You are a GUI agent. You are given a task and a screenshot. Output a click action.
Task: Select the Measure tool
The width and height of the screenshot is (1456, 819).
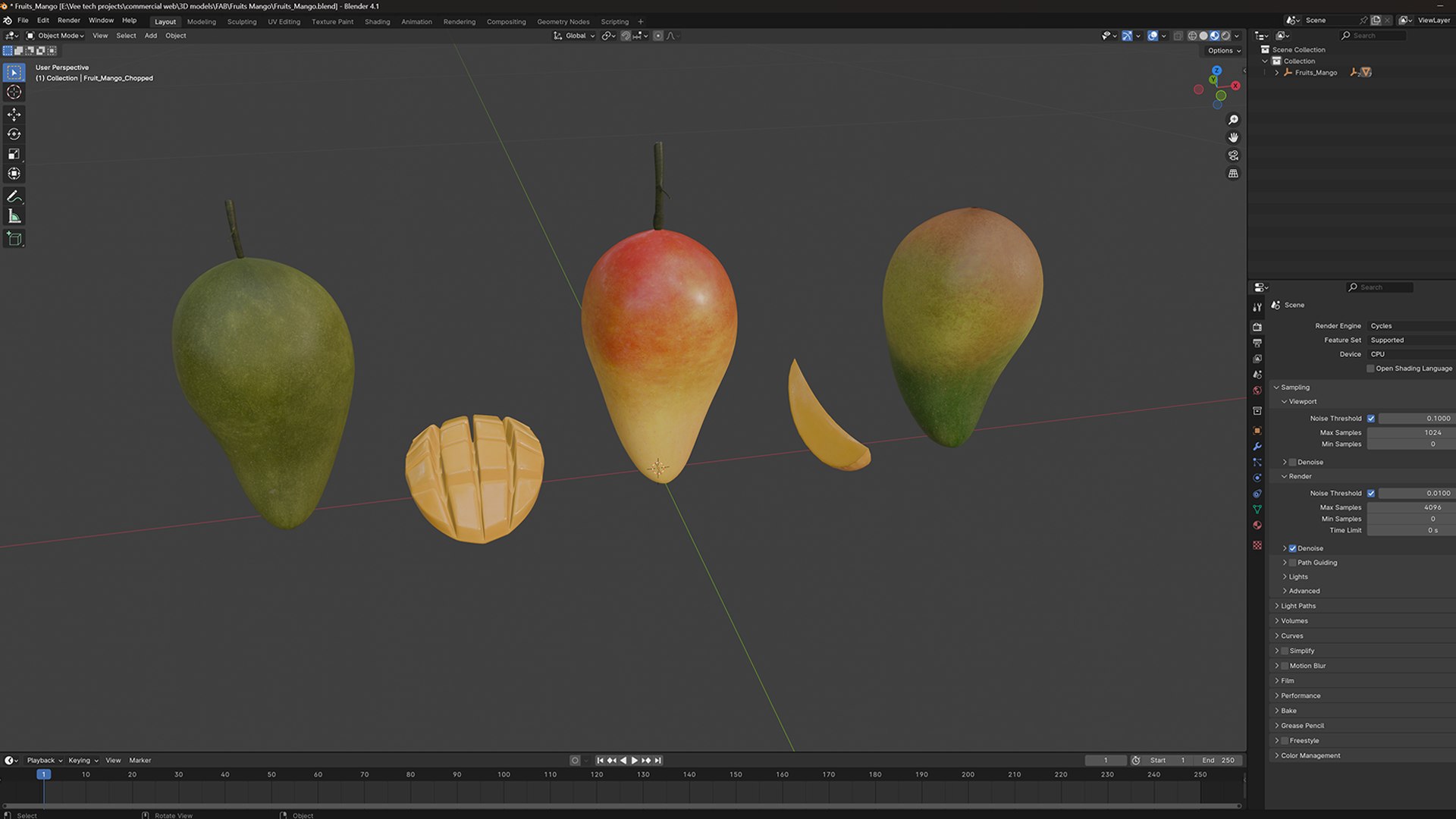point(14,216)
